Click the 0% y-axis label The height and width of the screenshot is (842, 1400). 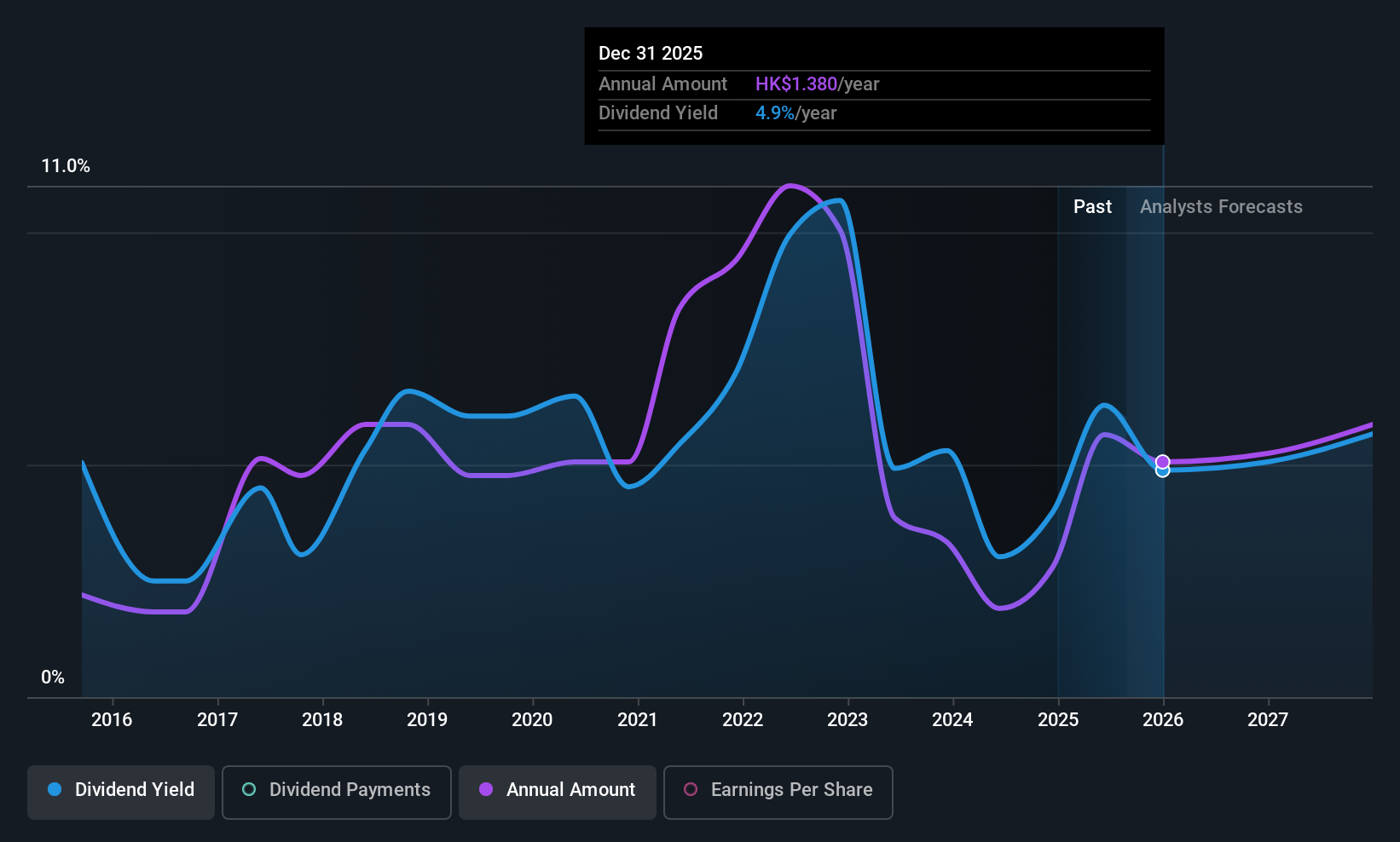(53, 678)
